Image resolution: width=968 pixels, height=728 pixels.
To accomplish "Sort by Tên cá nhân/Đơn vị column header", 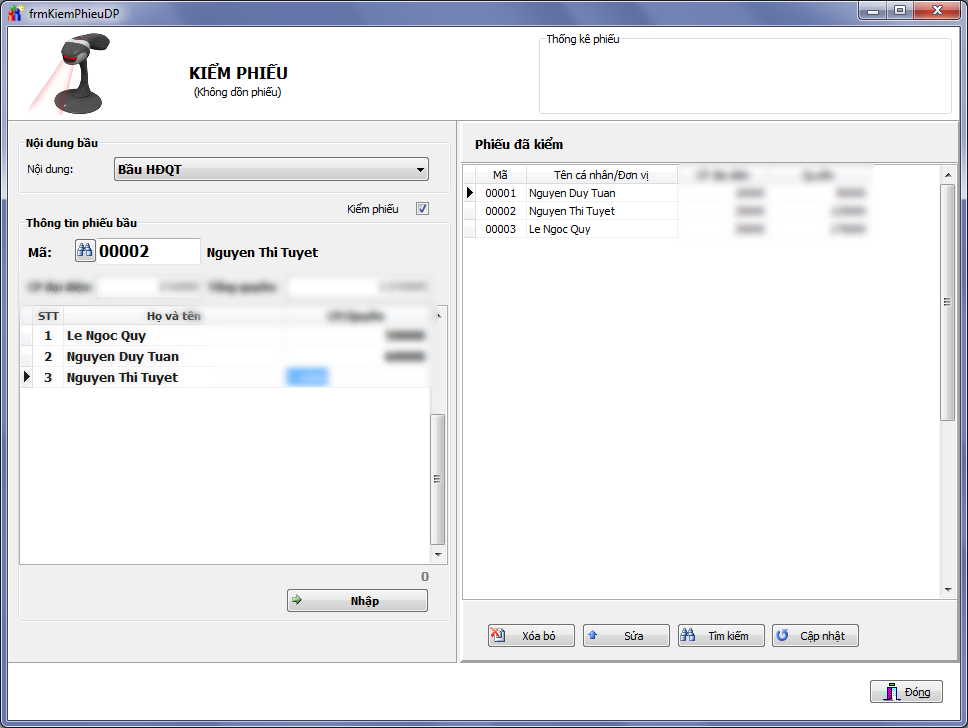I will pos(601,175).
